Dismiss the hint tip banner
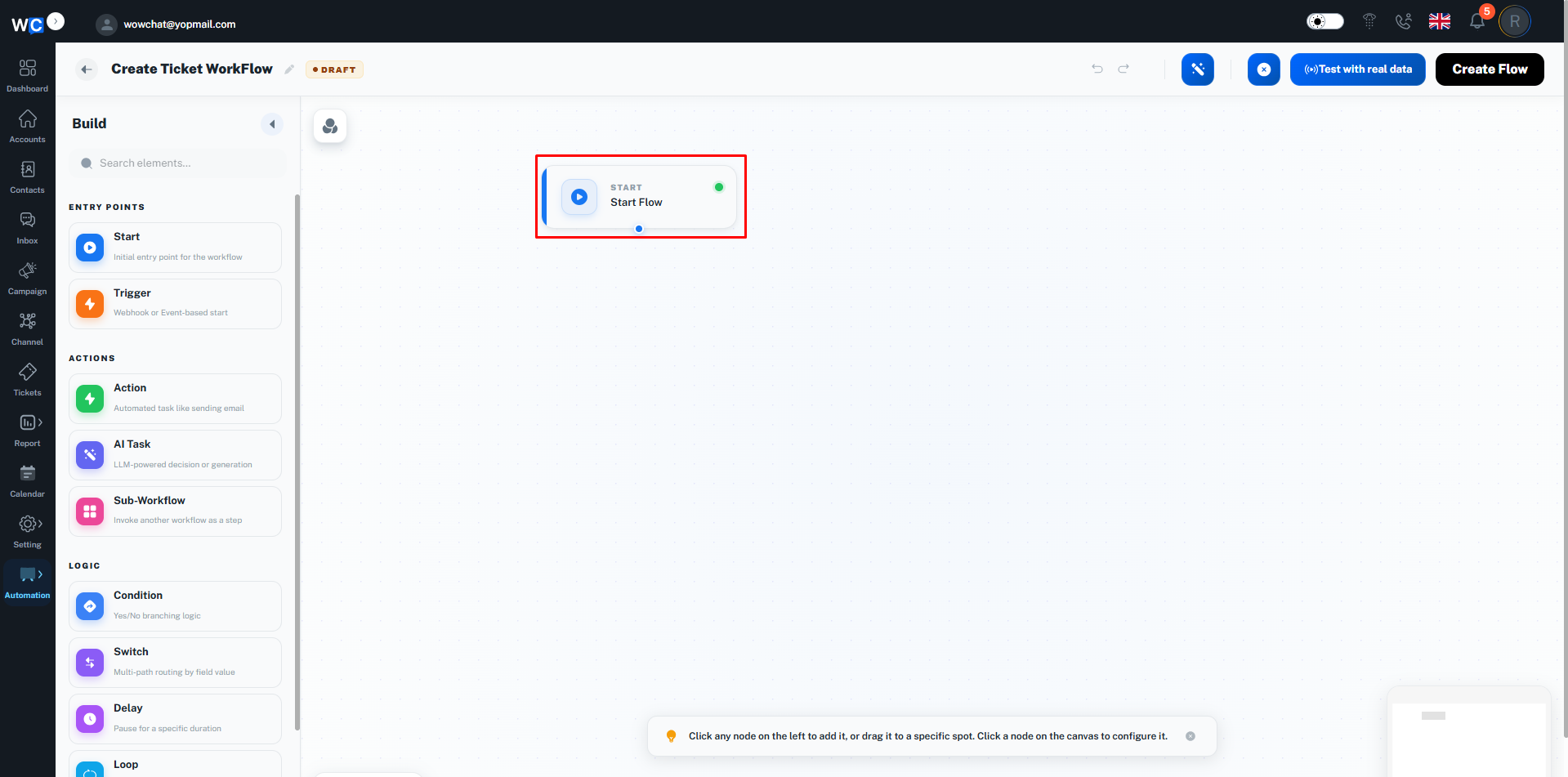1568x777 pixels. point(1191,736)
